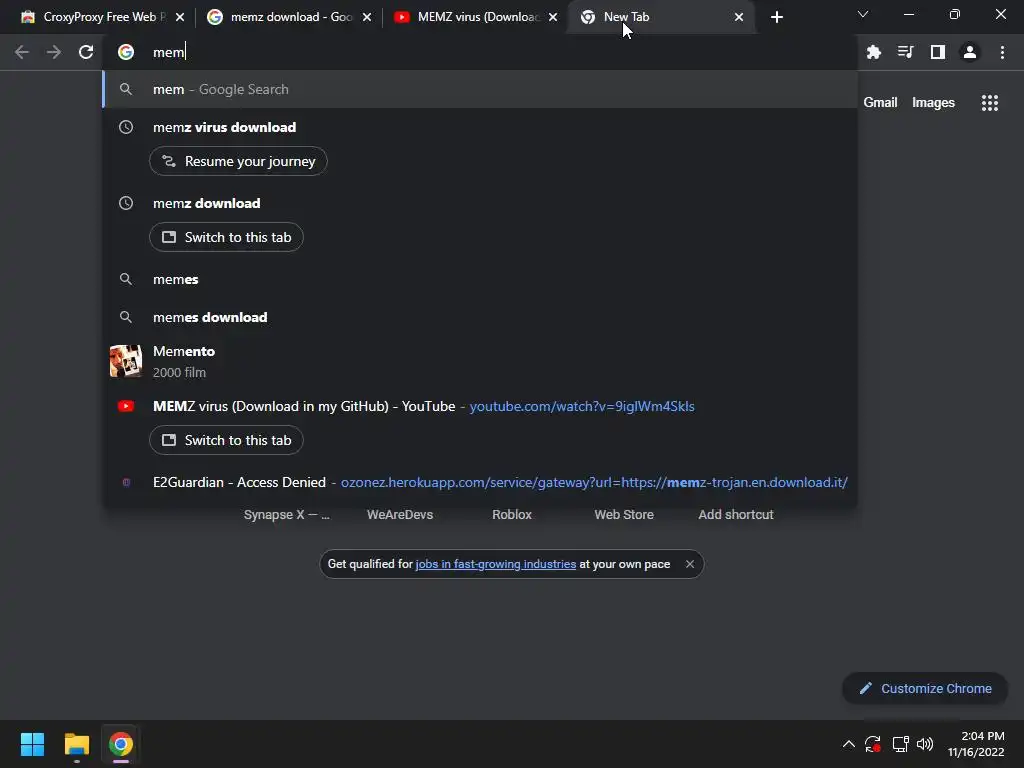Viewport: 1024px width, 768px height.
Task: Select 'memz download' history suggestion
Action: coord(480,203)
